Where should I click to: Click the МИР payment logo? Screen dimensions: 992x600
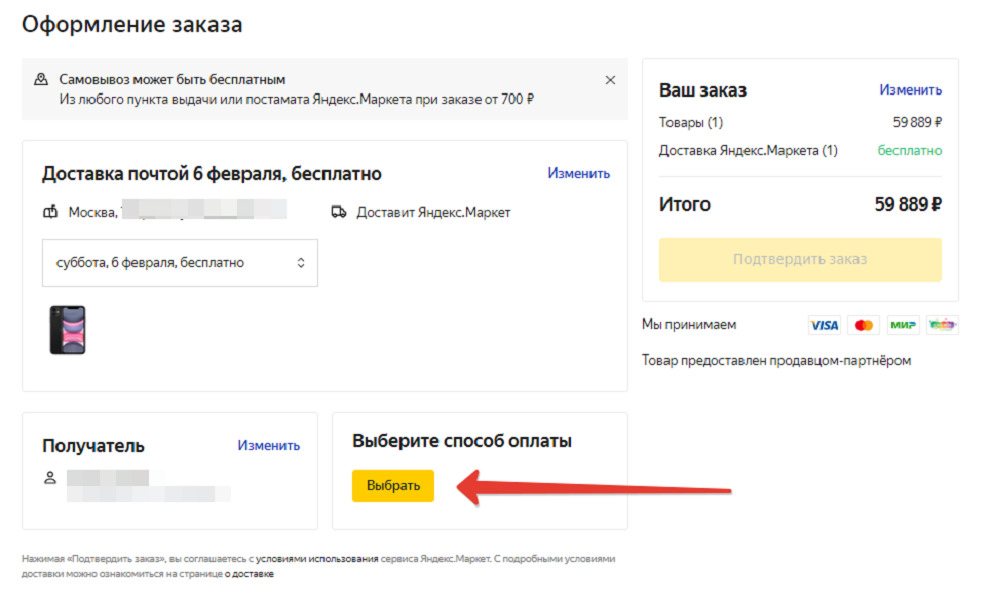903,325
